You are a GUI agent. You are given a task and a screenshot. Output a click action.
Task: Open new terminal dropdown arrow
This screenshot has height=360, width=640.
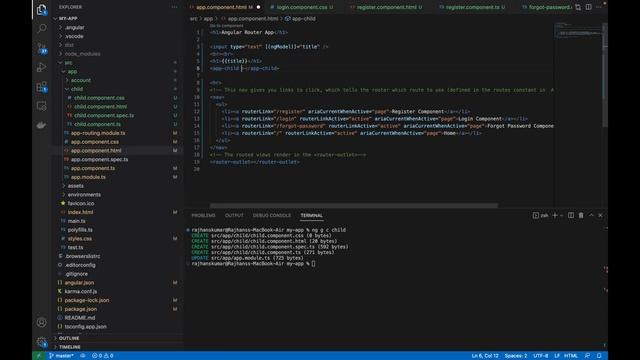click(x=562, y=216)
